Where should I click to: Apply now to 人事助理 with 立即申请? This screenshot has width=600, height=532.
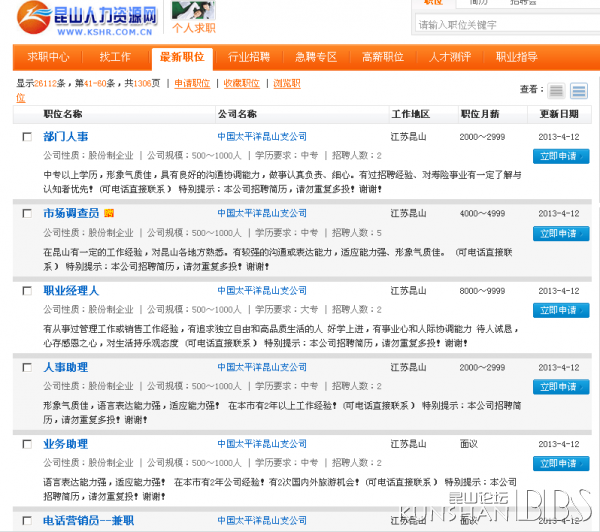pos(561,387)
